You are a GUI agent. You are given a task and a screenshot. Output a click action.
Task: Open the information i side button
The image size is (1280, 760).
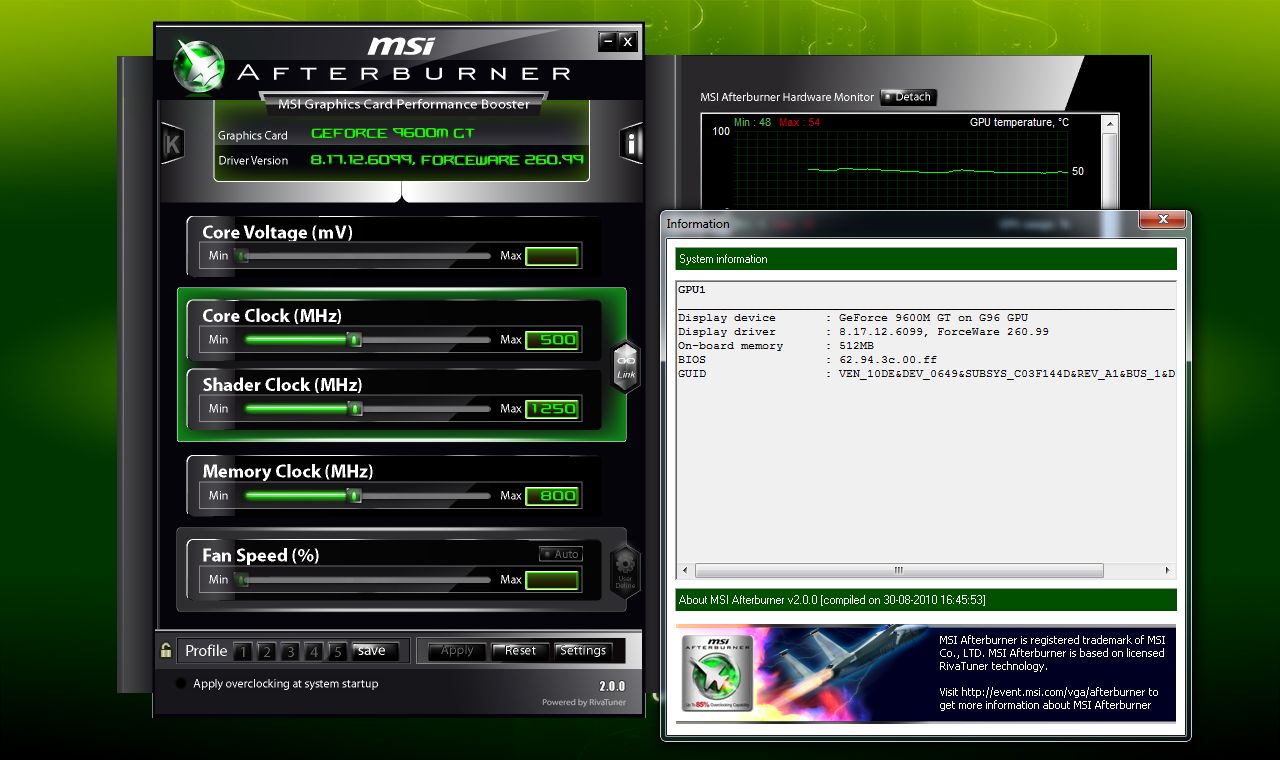[x=631, y=144]
